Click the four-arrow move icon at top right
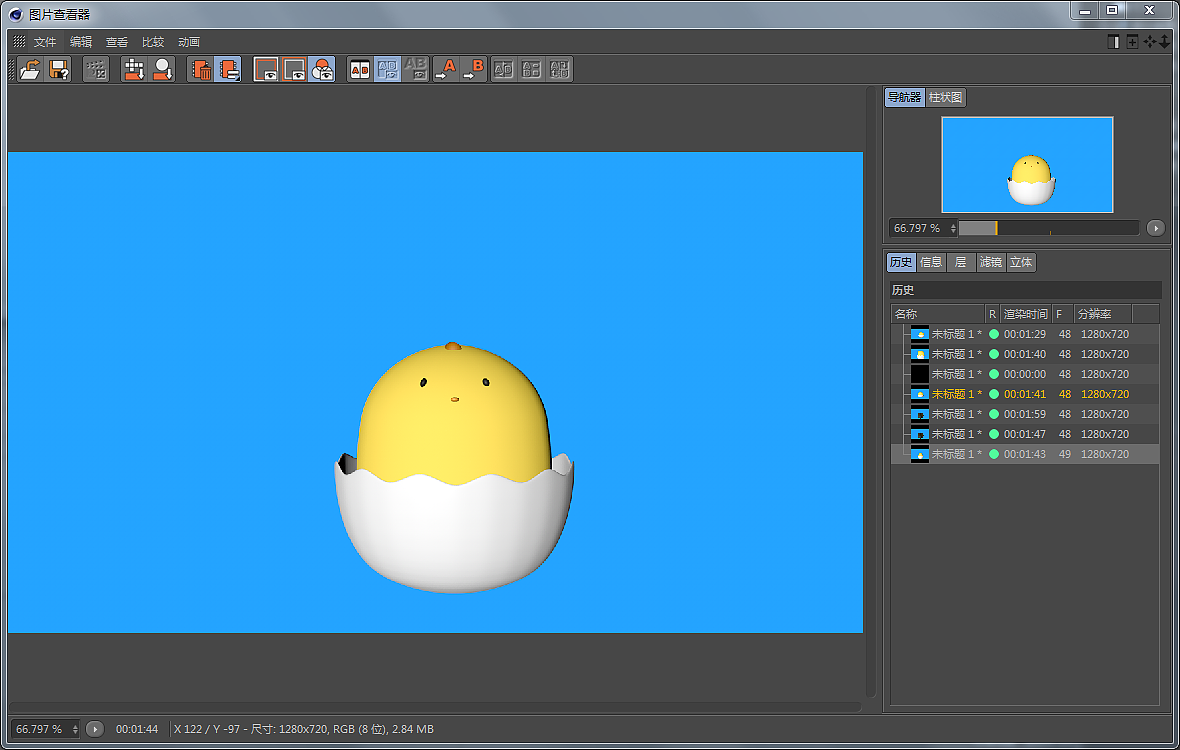Screen dimensions: 1180x750 point(1149,42)
